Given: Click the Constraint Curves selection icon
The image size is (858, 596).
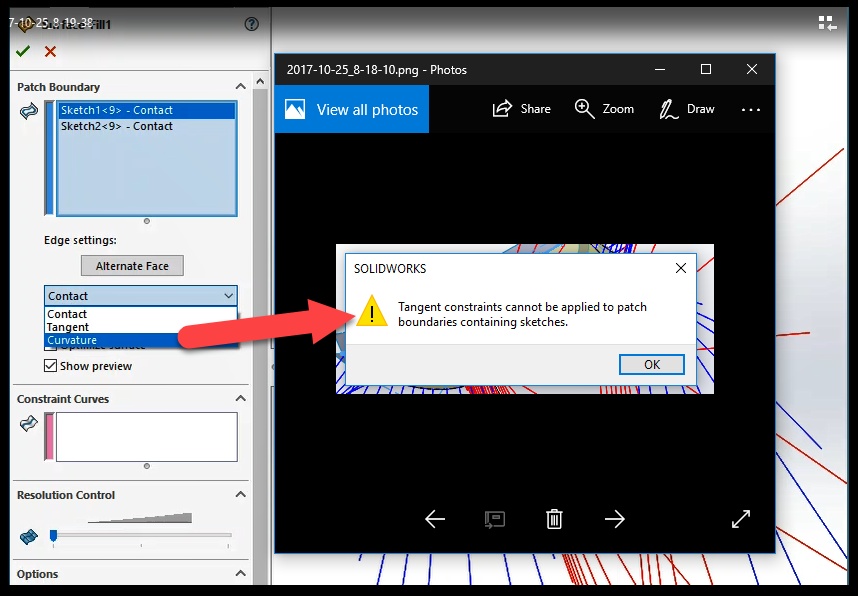Looking at the screenshot, I should 28,423.
